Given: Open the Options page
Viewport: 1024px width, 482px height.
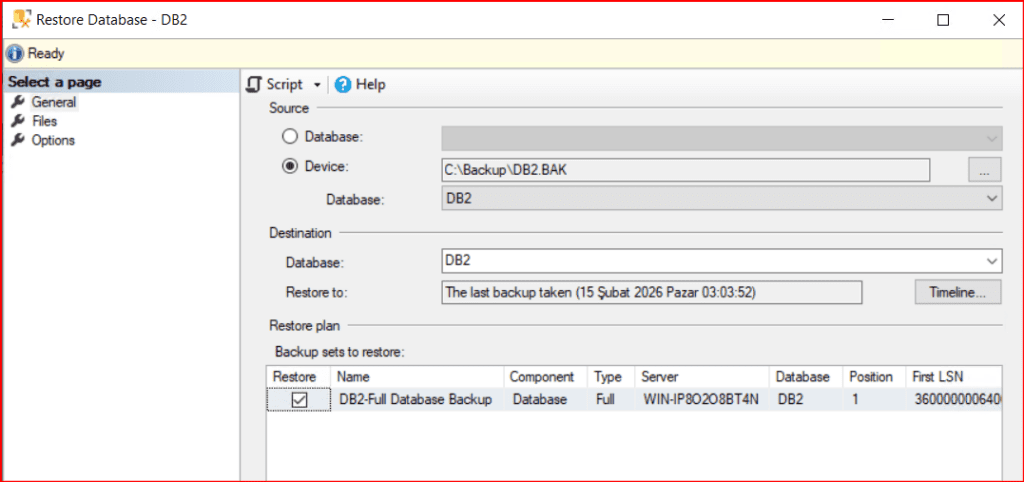Looking at the screenshot, I should tap(53, 140).
